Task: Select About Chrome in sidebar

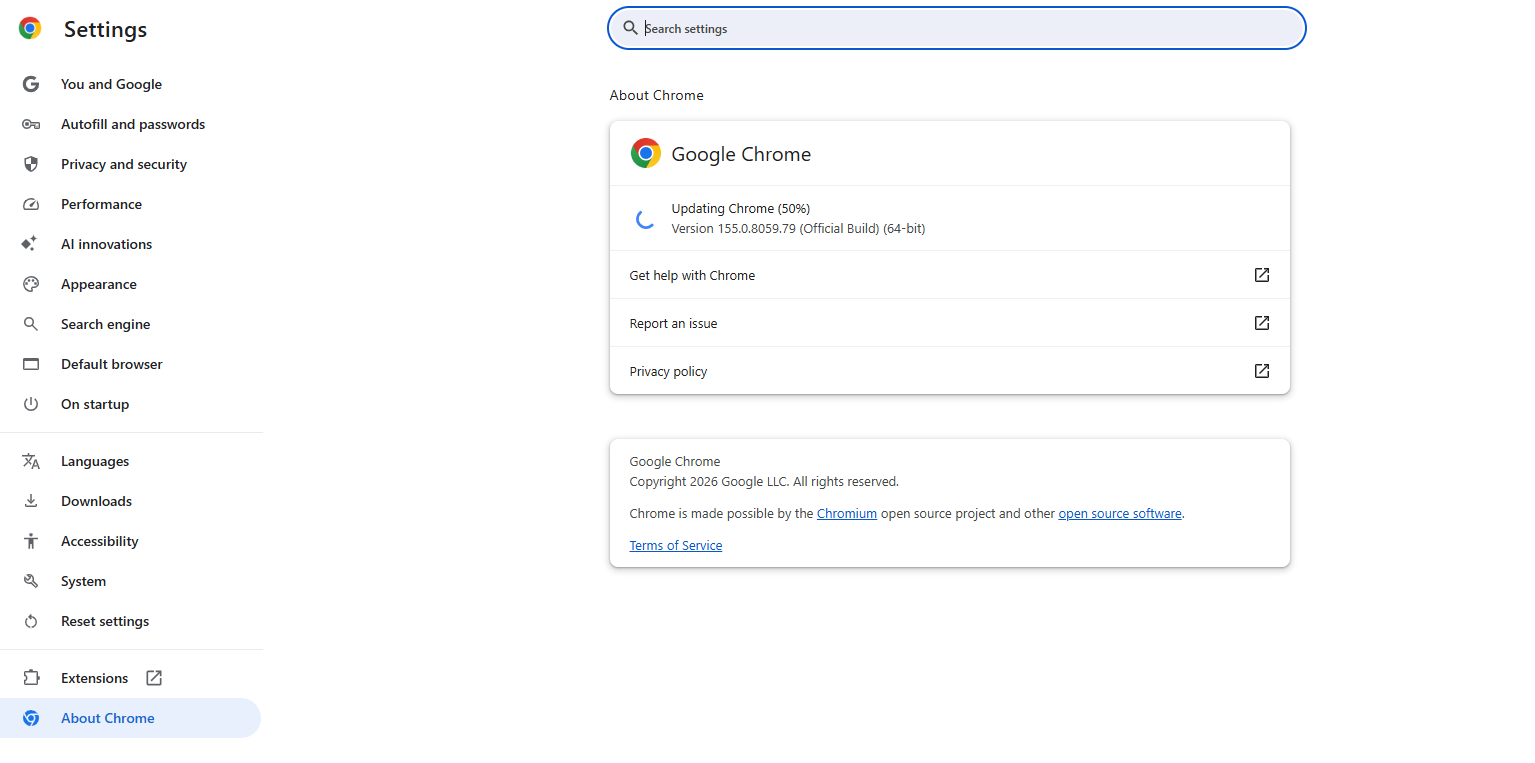Action: (x=130, y=718)
